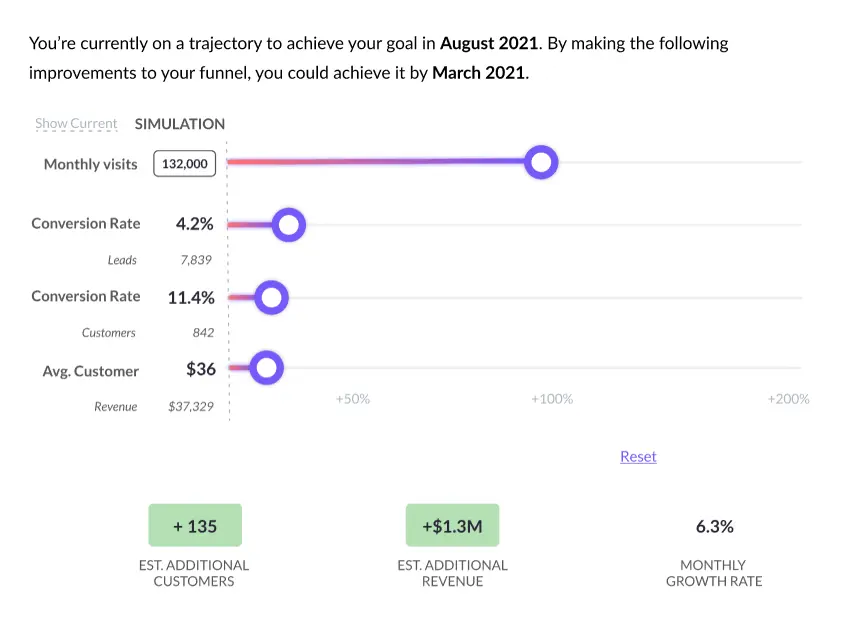Click the +135 additional customers badge
The height and width of the screenshot is (626, 865).
point(194,525)
